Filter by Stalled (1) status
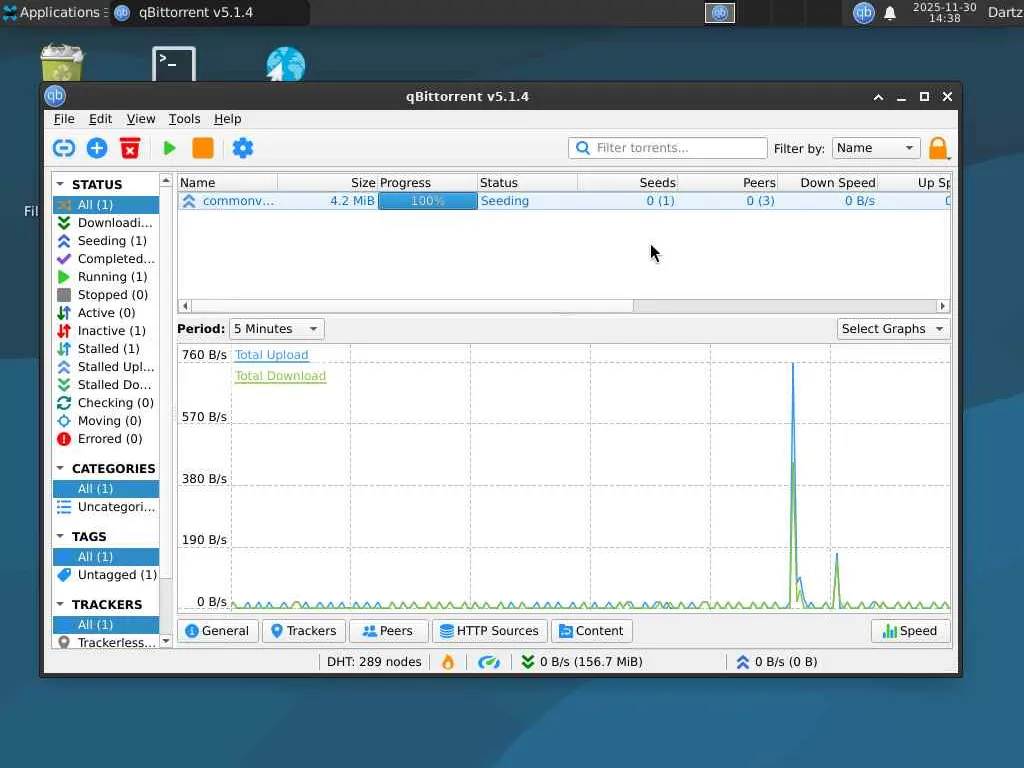The width and height of the screenshot is (1024, 768). click(106, 349)
